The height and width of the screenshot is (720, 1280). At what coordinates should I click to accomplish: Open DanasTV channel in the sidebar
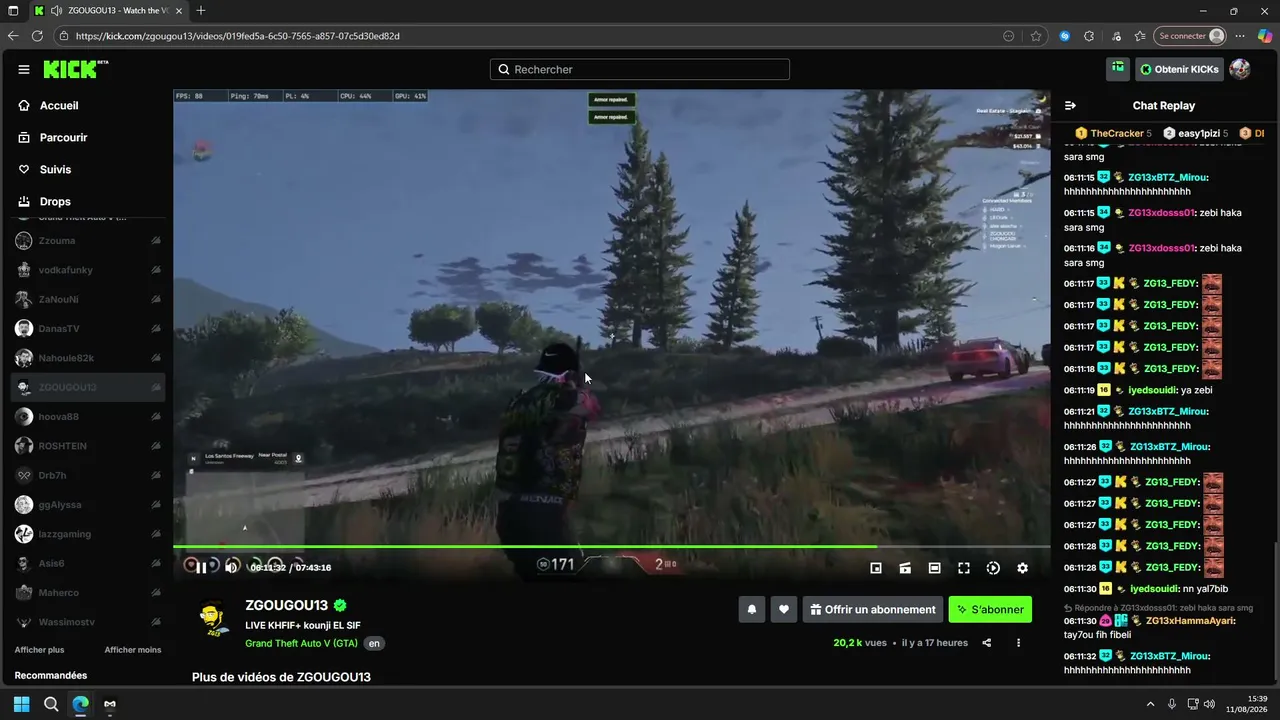click(88, 329)
